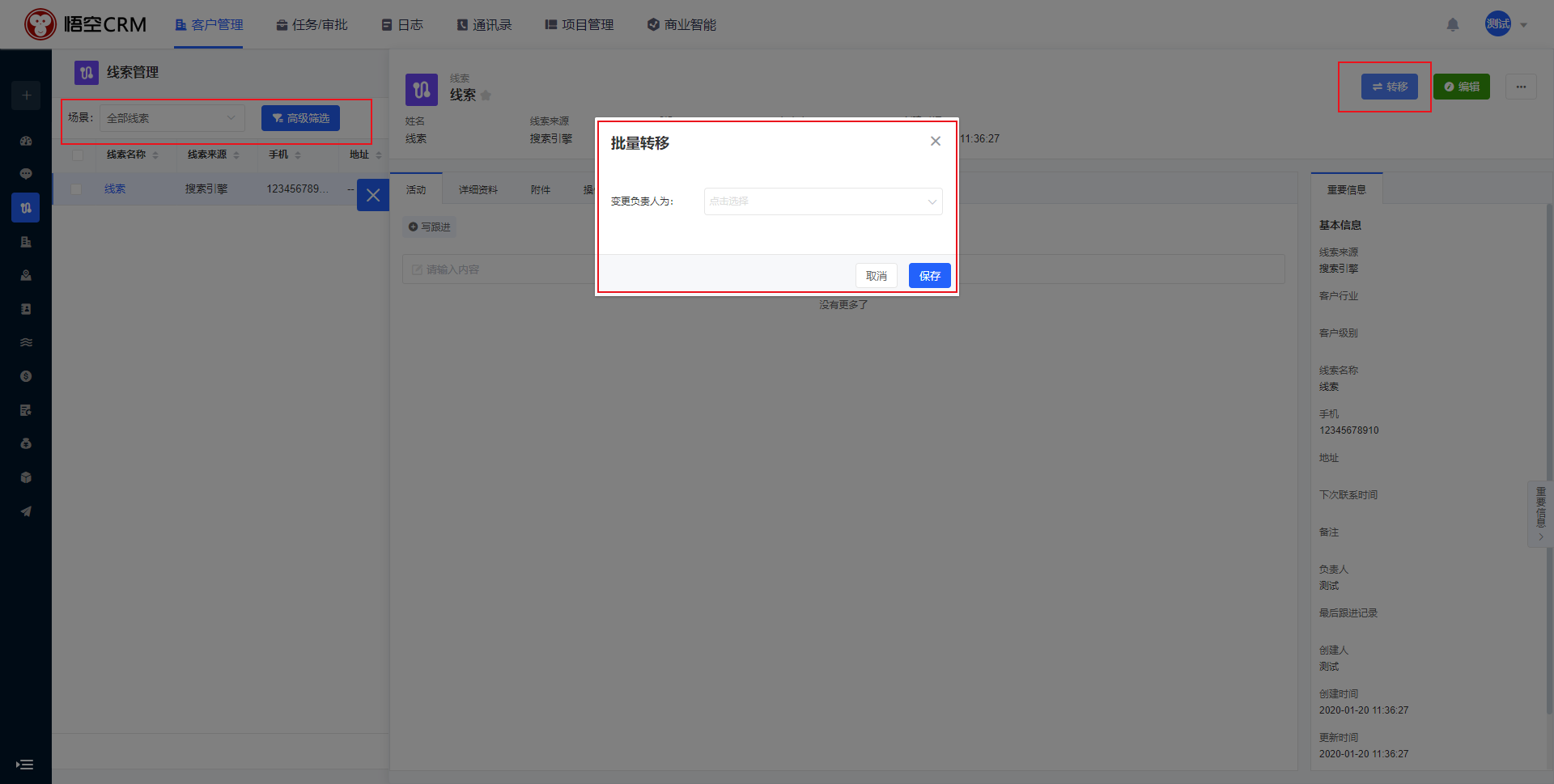Open the contacts book icon in sidebar

[x=26, y=309]
